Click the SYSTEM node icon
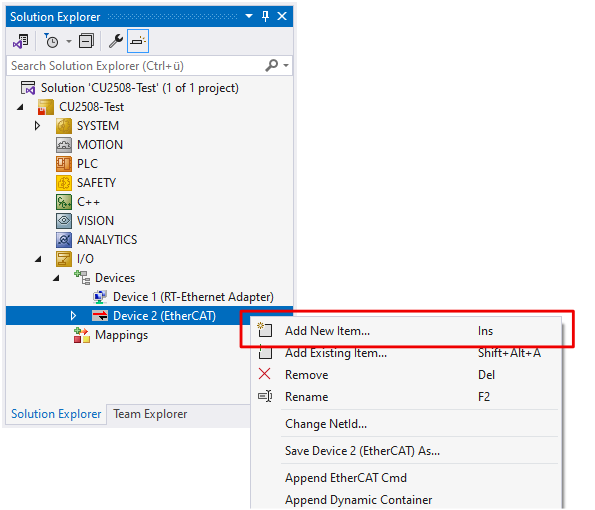The image size is (595, 510). (64, 126)
